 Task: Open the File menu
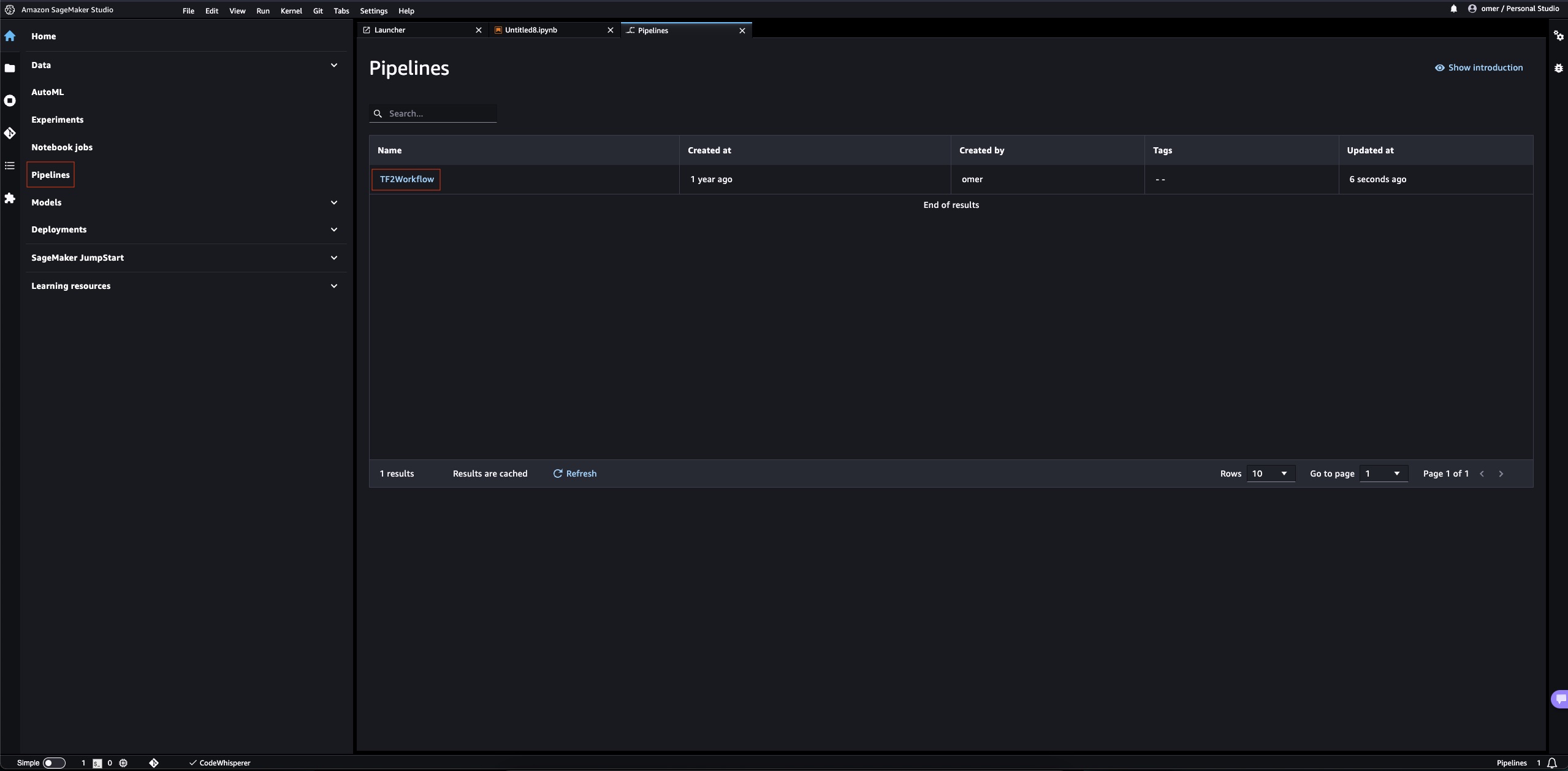click(188, 11)
